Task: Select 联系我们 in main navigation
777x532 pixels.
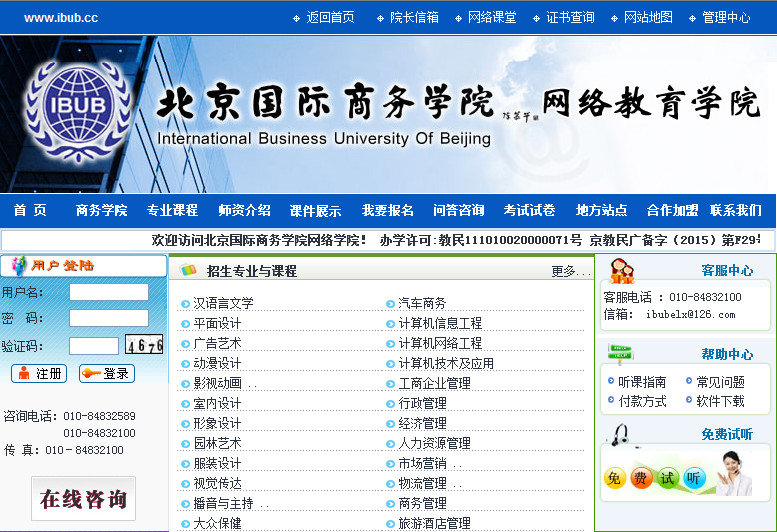Action: pos(736,210)
